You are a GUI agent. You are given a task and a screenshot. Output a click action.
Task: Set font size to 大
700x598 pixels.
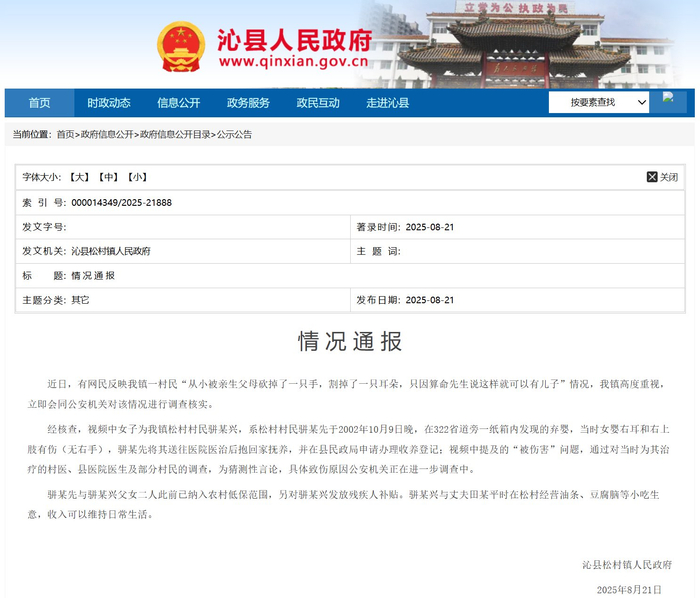pyautogui.click(x=79, y=177)
